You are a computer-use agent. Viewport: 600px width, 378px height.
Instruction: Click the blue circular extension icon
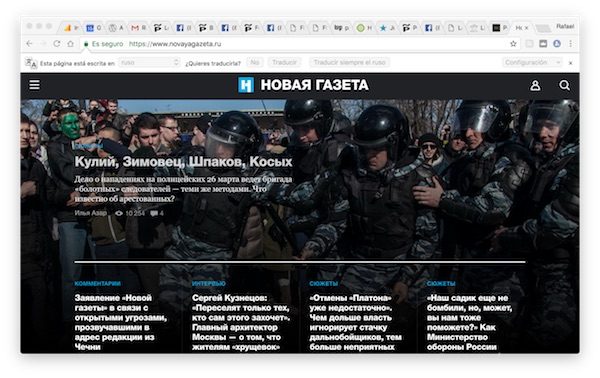(557, 44)
